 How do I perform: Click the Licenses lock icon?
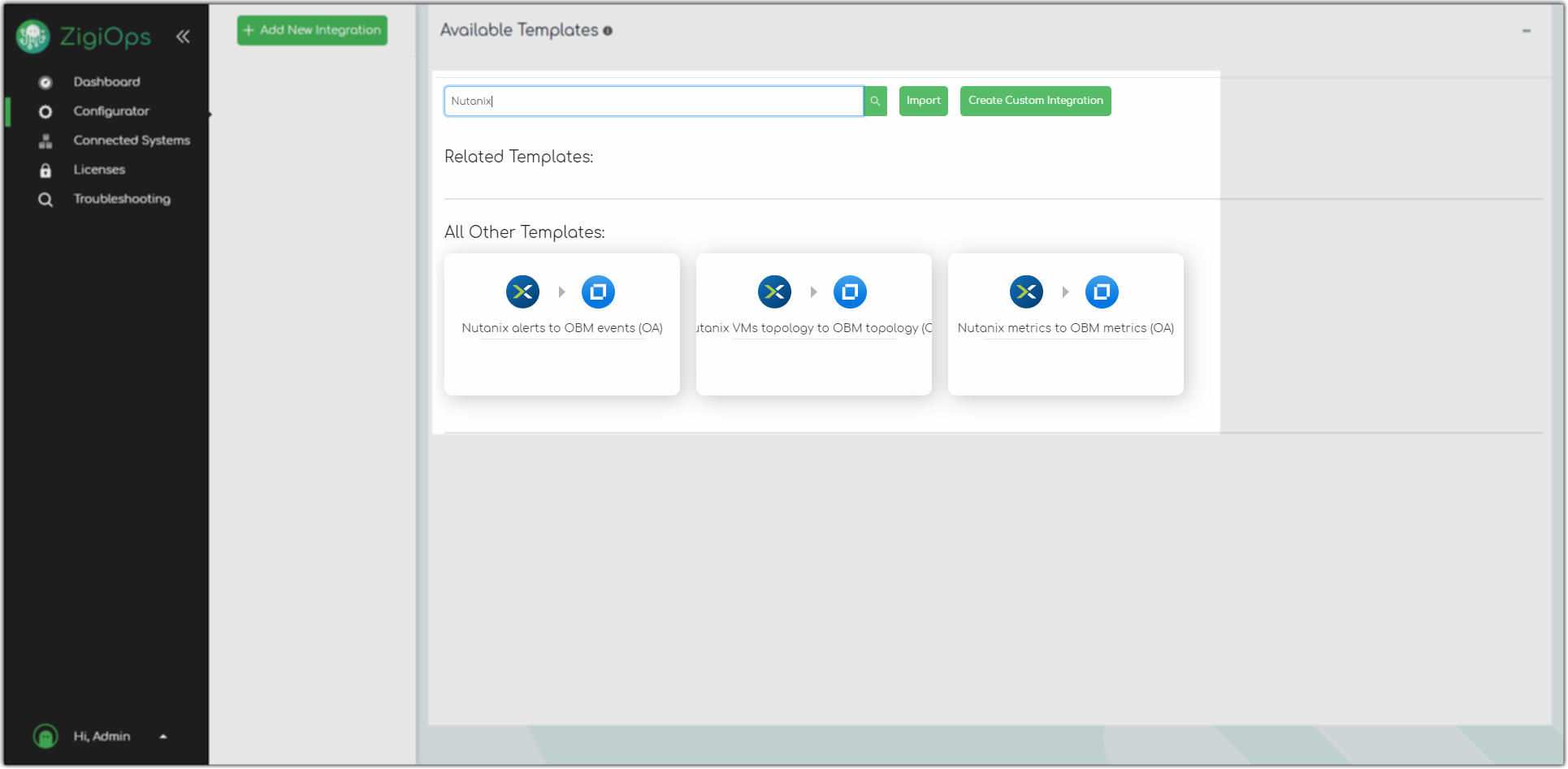pos(45,170)
